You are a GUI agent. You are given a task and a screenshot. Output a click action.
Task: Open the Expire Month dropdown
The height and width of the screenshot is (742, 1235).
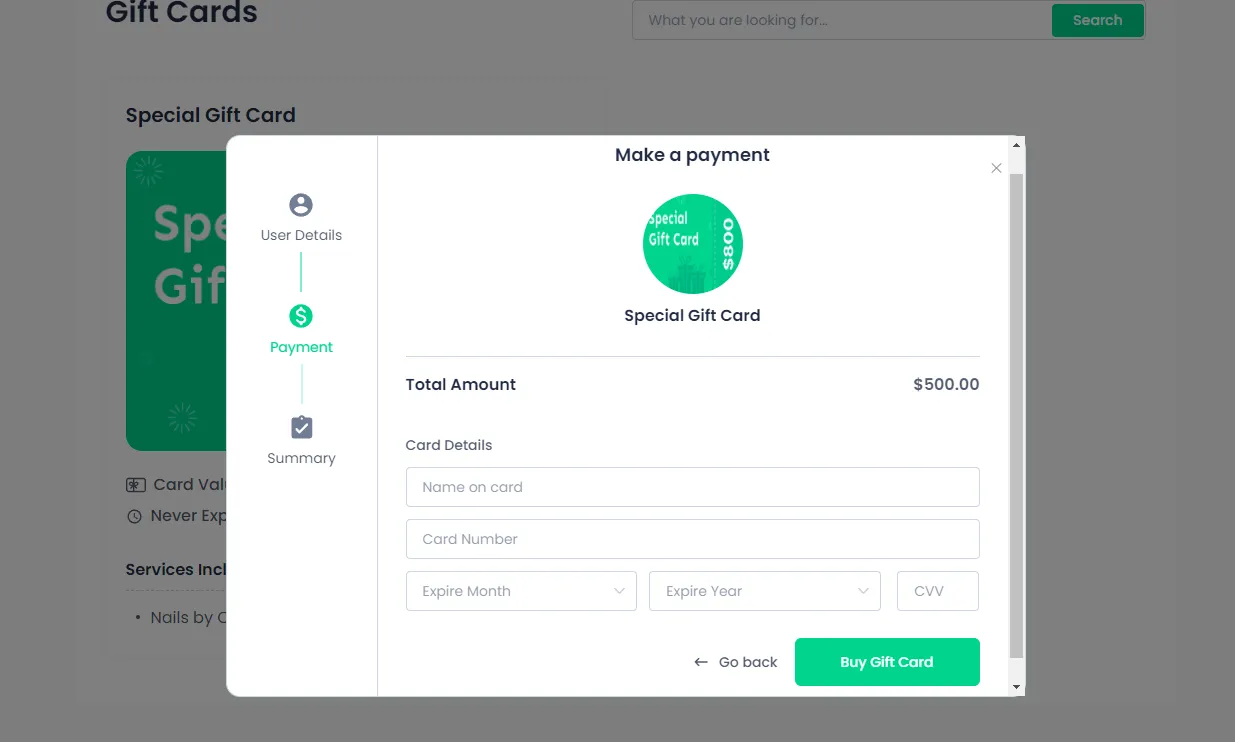(x=521, y=591)
